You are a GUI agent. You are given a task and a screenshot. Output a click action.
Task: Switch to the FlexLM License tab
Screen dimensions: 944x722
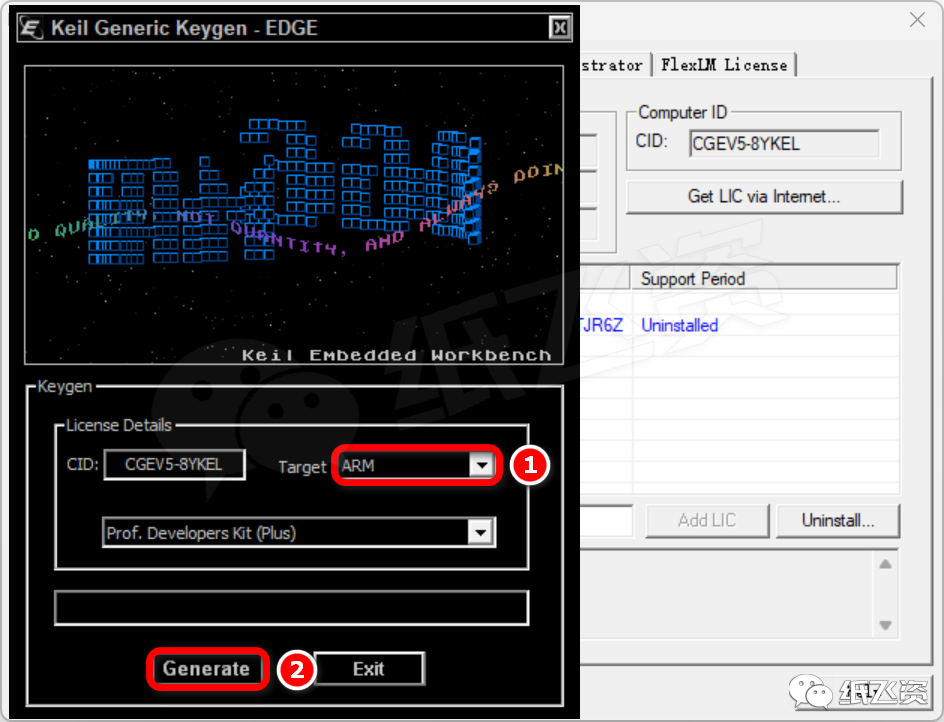(x=724, y=65)
